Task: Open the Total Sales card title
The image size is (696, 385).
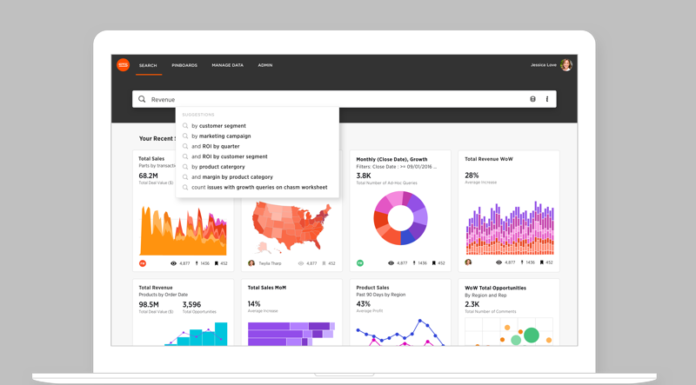Action: click(x=151, y=159)
